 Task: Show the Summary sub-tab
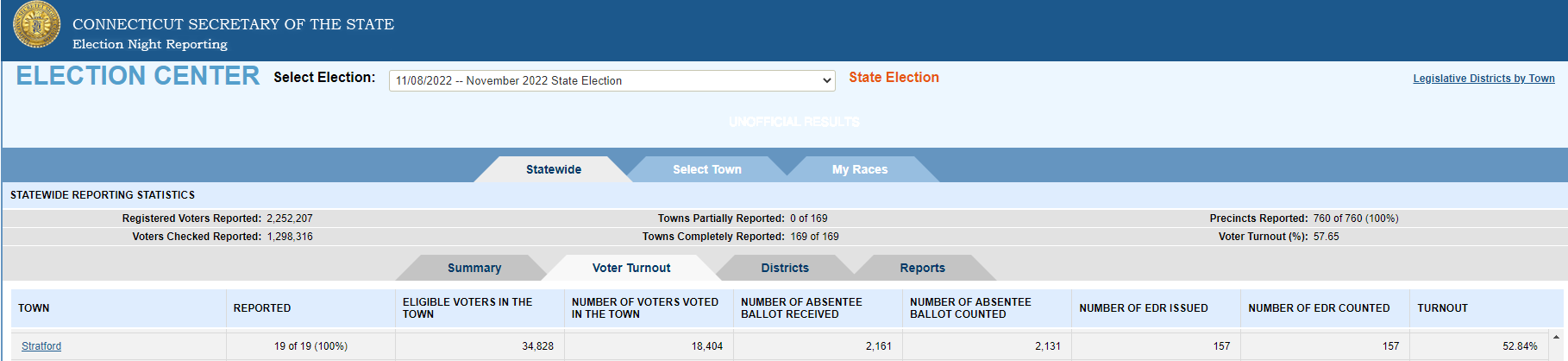(474, 268)
